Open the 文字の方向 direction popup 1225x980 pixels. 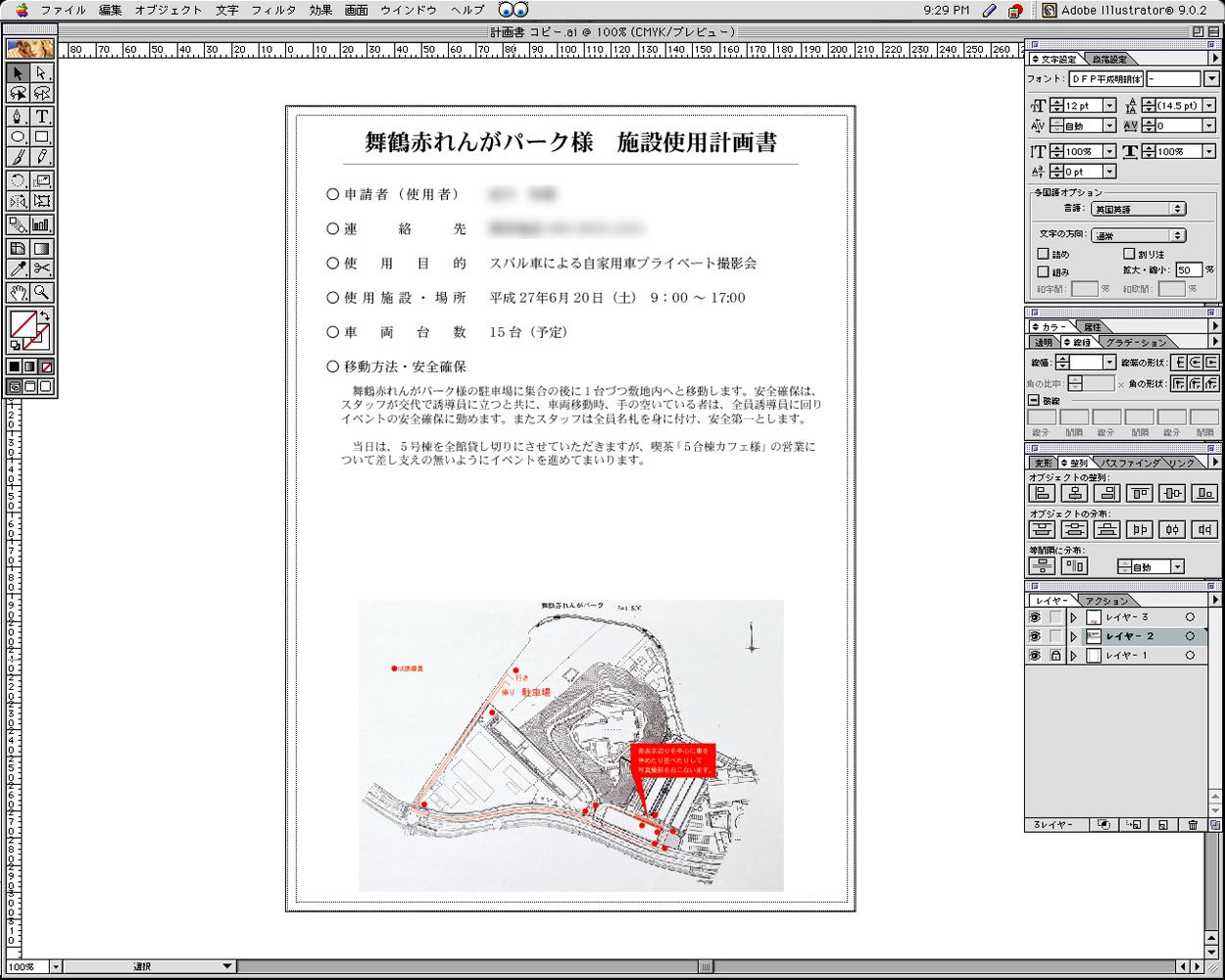(1139, 235)
